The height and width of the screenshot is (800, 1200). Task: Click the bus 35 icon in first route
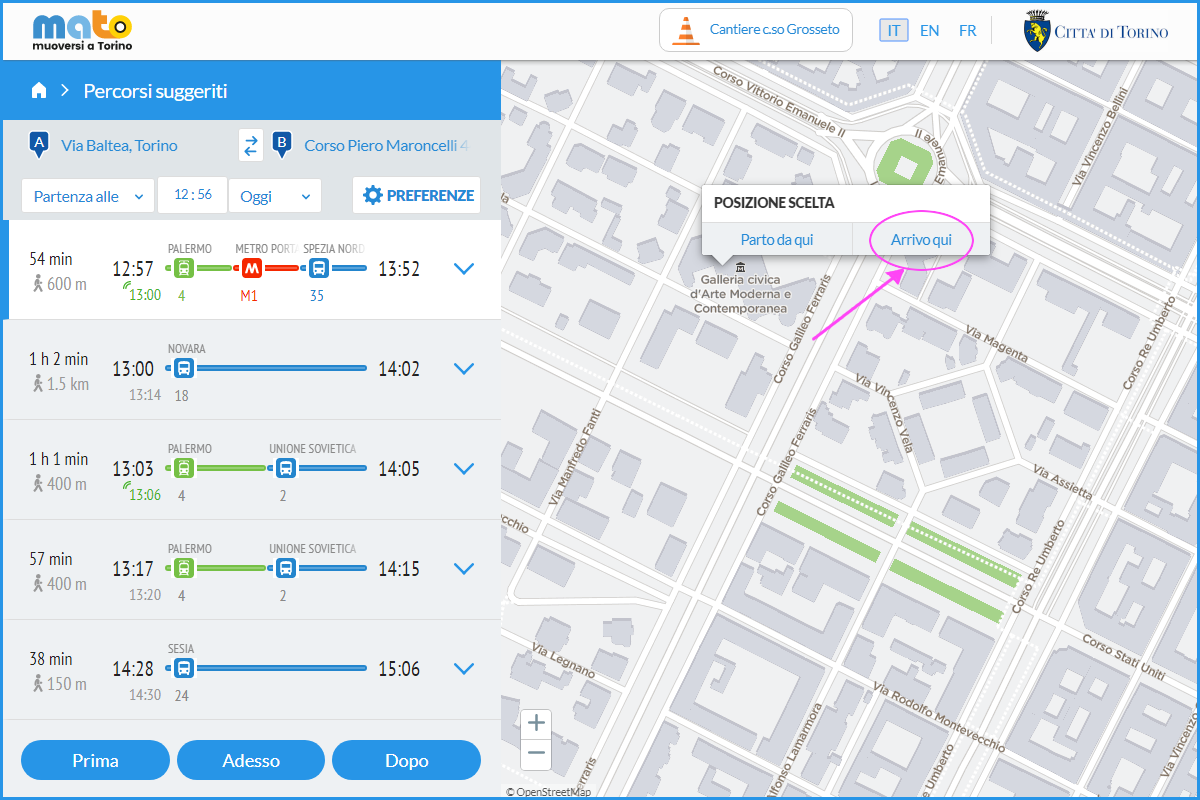click(318, 268)
